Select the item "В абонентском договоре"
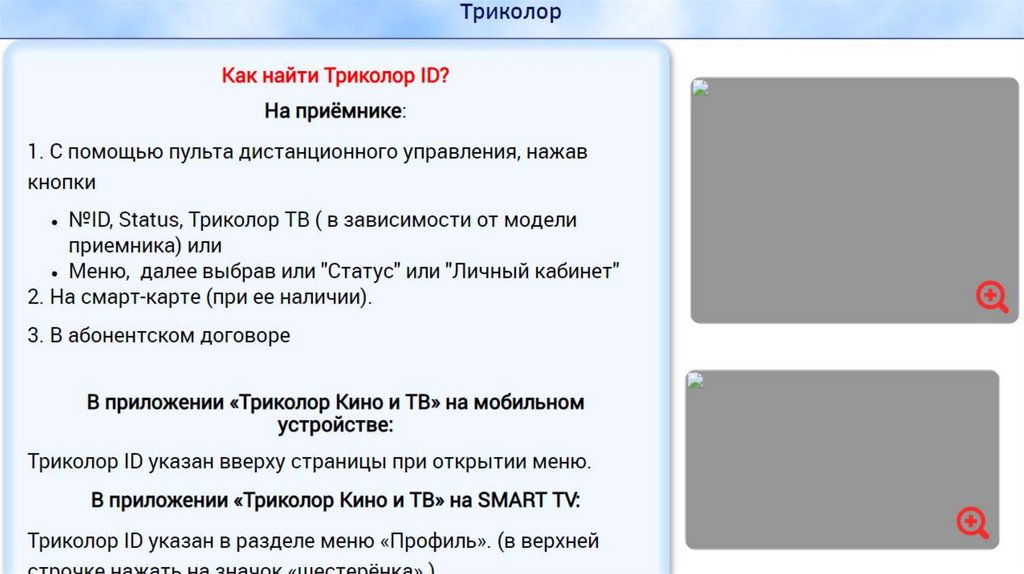Image resolution: width=1024 pixels, height=574 pixels. [159, 335]
